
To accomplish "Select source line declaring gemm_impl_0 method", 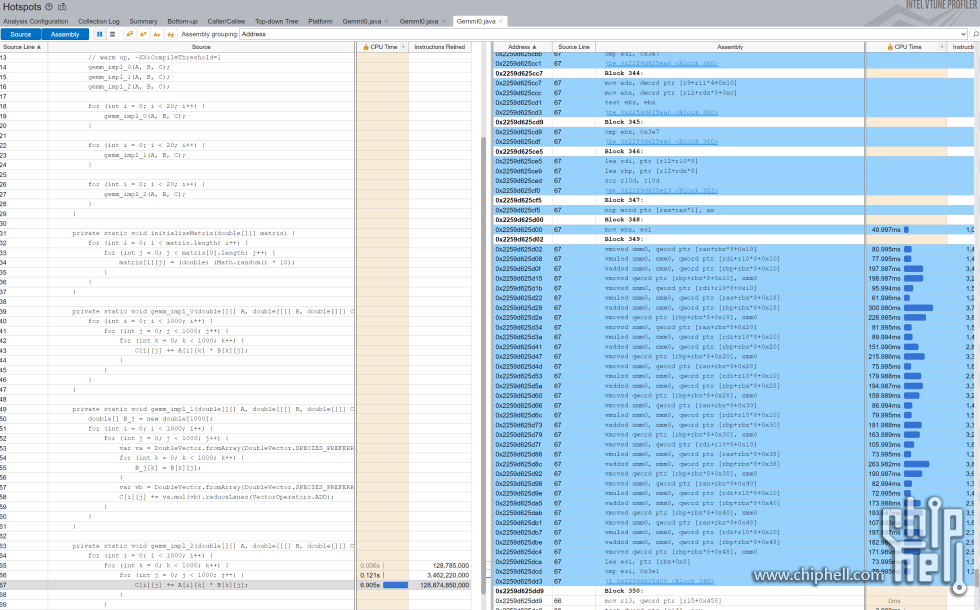I will (x=236, y=311).
